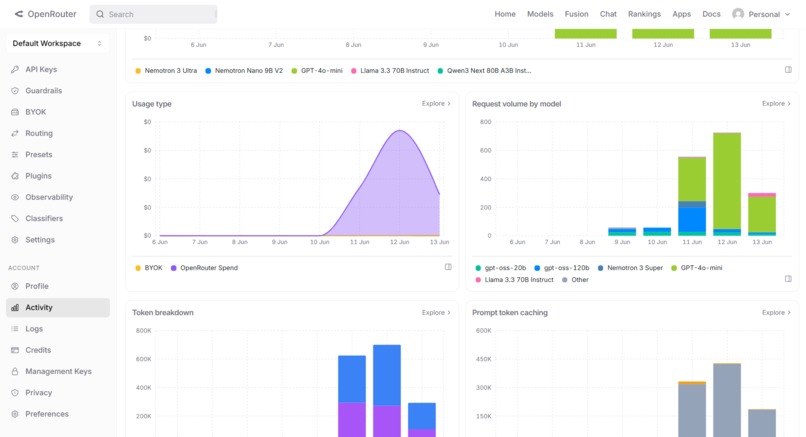The image size is (806, 437).
Task: Open Explore for Request volume by model
Action: pyautogui.click(x=776, y=104)
